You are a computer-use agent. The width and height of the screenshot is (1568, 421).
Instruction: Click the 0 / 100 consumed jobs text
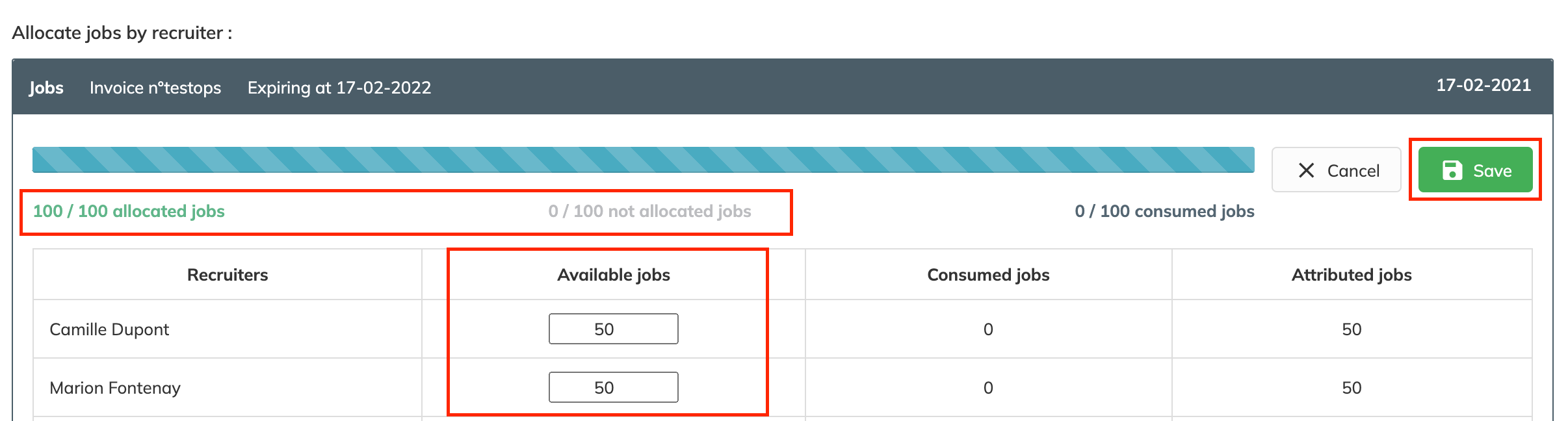click(1164, 211)
